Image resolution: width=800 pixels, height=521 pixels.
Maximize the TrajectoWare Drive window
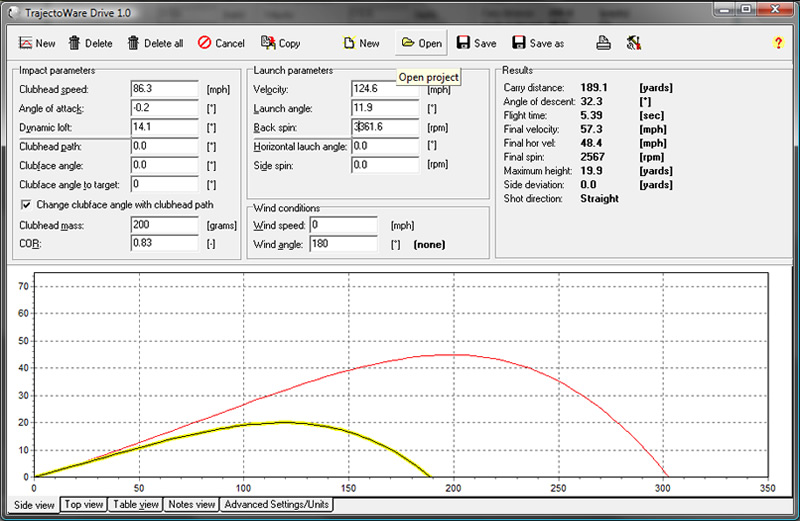(746, 10)
